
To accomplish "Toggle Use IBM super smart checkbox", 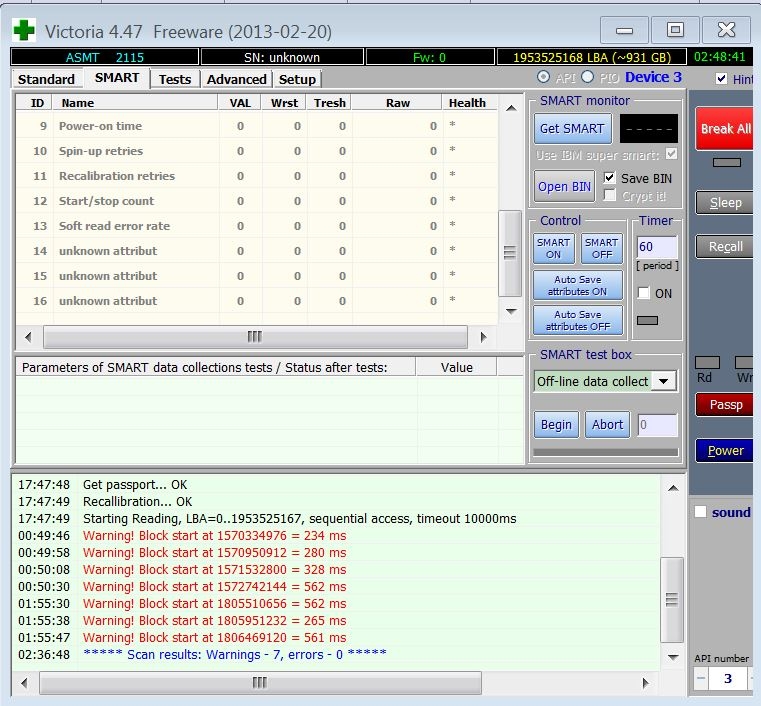I will click(x=671, y=154).
